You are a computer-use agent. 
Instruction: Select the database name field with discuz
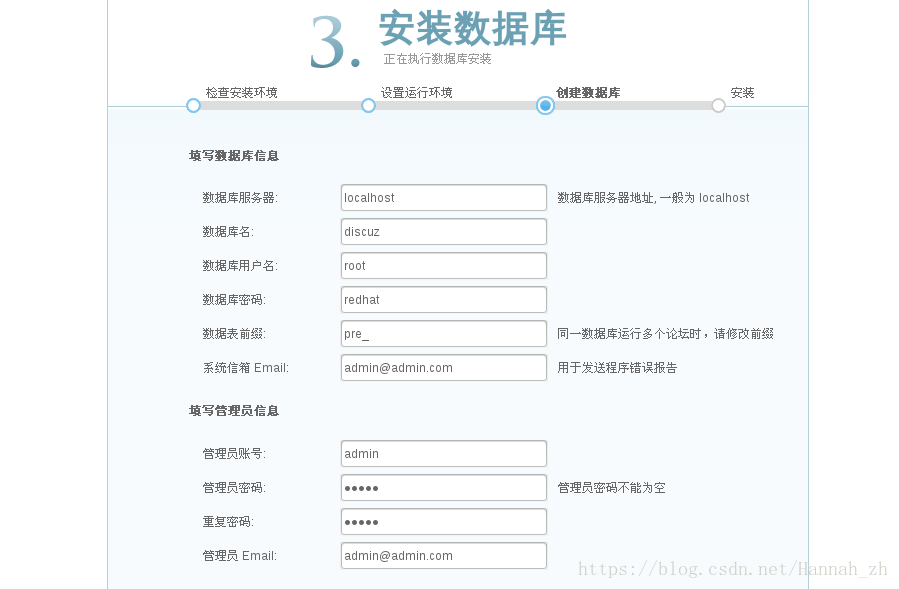(x=444, y=232)
